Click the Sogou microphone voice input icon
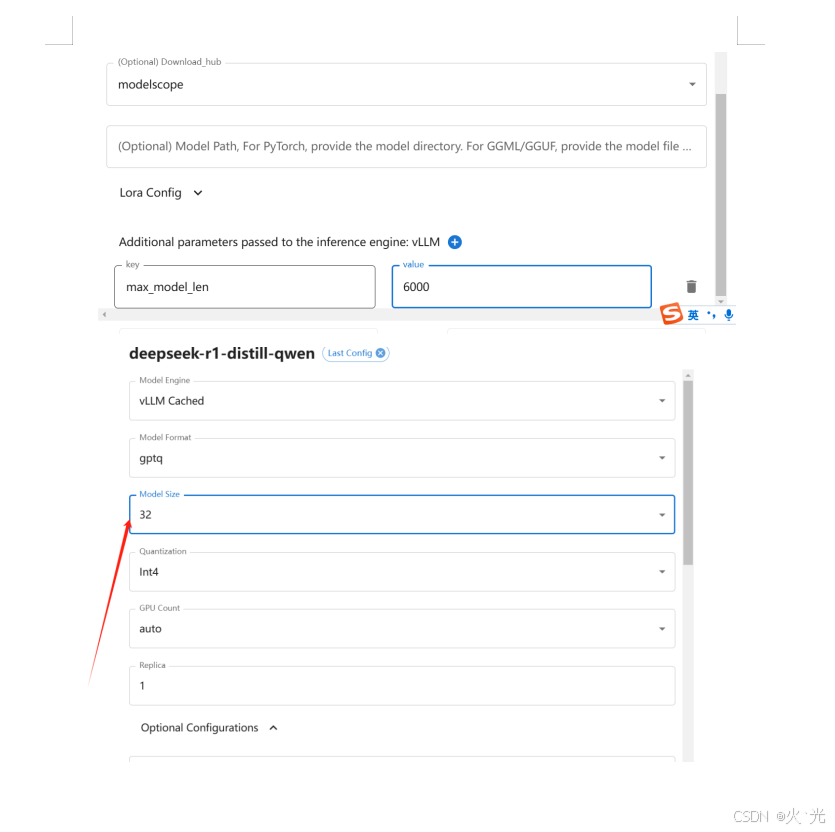This screenshot has width=835, height=832. click(x=728, y=315)
